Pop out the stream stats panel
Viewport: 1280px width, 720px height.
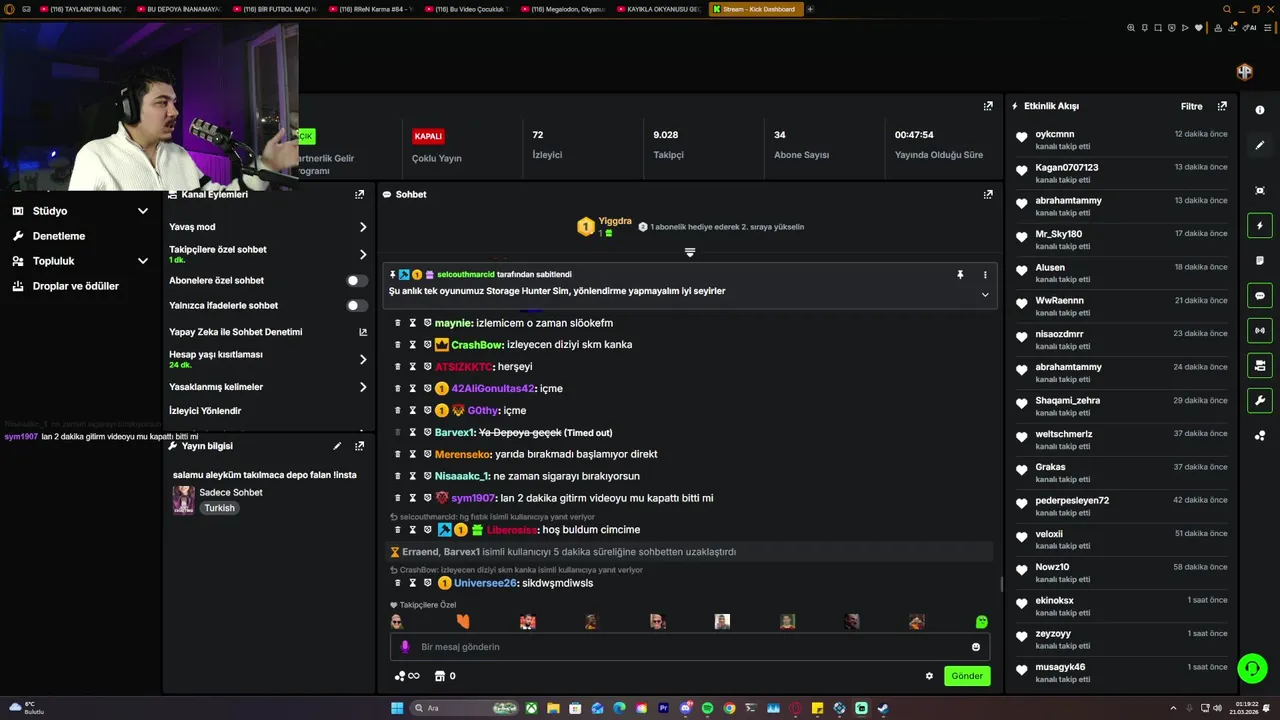coord(988,106)
